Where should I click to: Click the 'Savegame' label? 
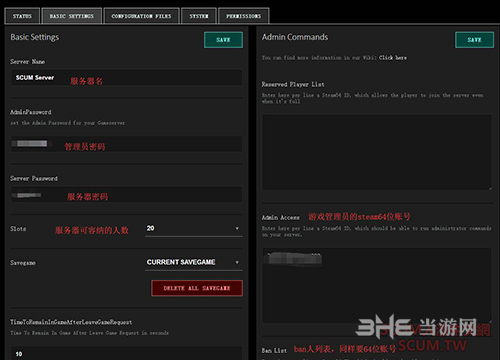point(23,263)
